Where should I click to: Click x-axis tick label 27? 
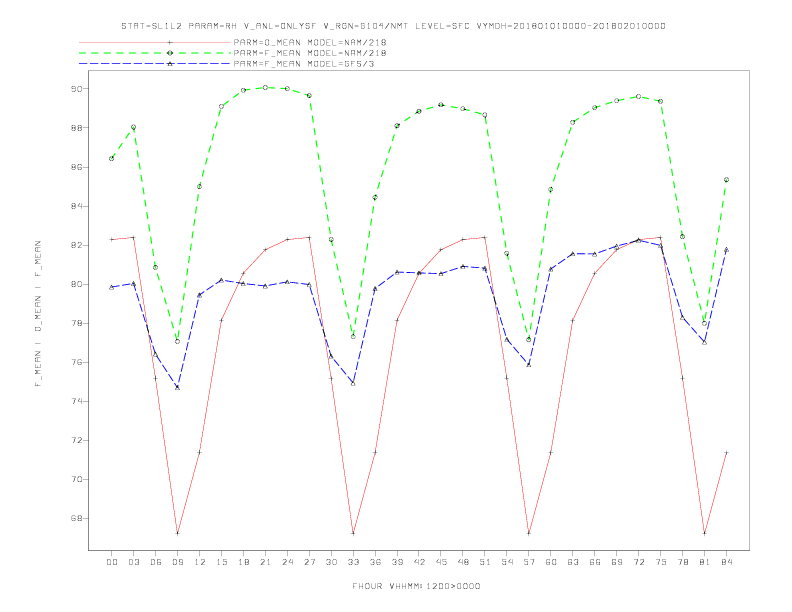309,562
